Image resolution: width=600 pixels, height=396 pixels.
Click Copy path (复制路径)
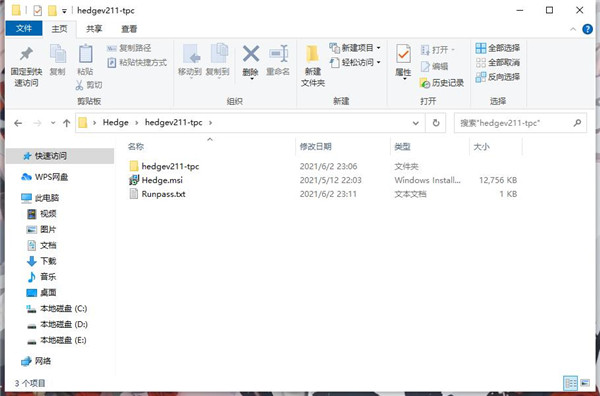click(x=129, y=48)
